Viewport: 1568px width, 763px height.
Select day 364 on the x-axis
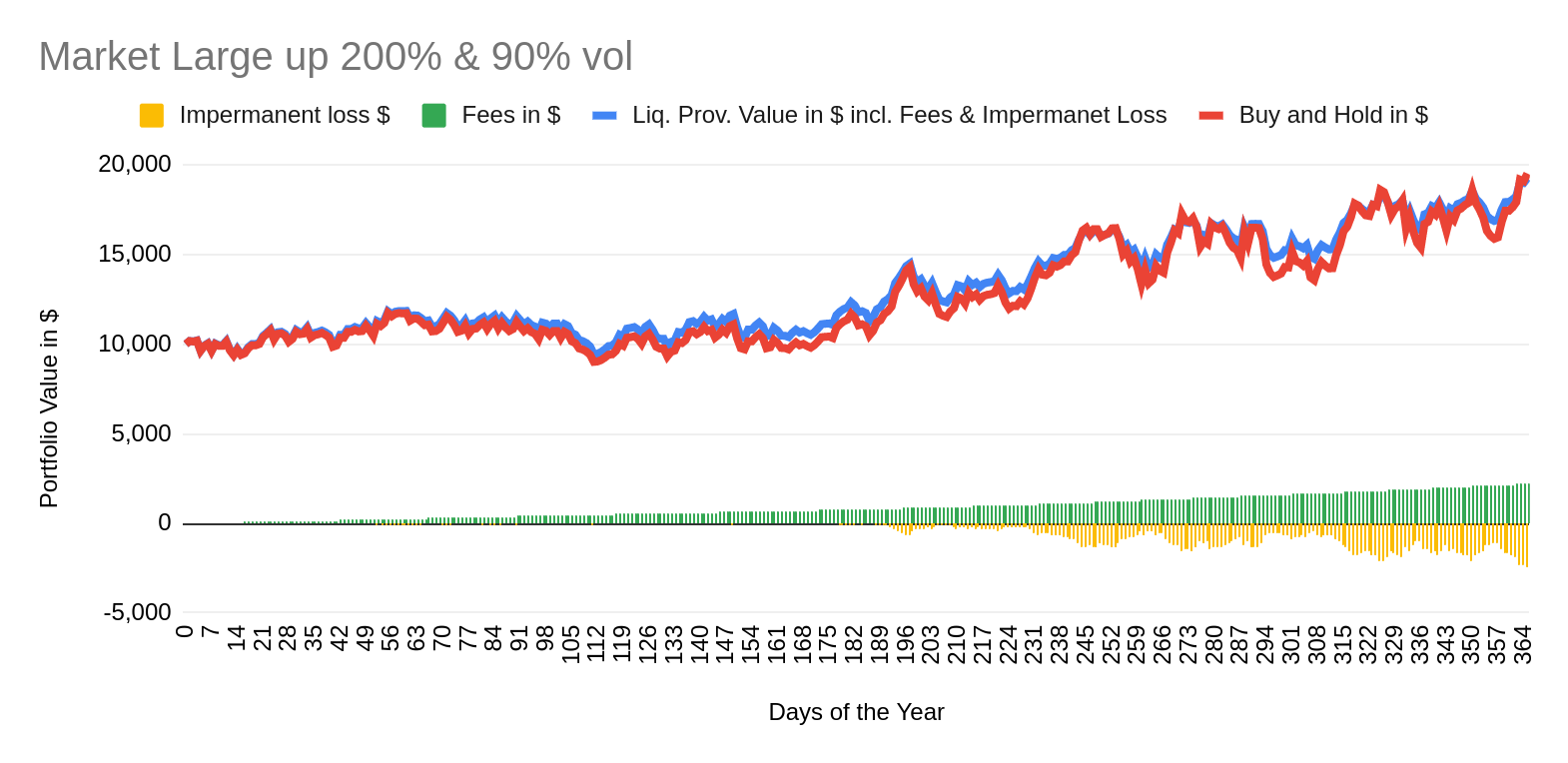point(1523,644)
